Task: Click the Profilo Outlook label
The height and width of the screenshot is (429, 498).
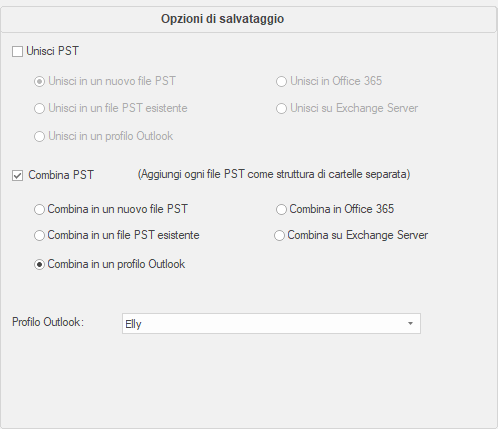Action: 48,322
